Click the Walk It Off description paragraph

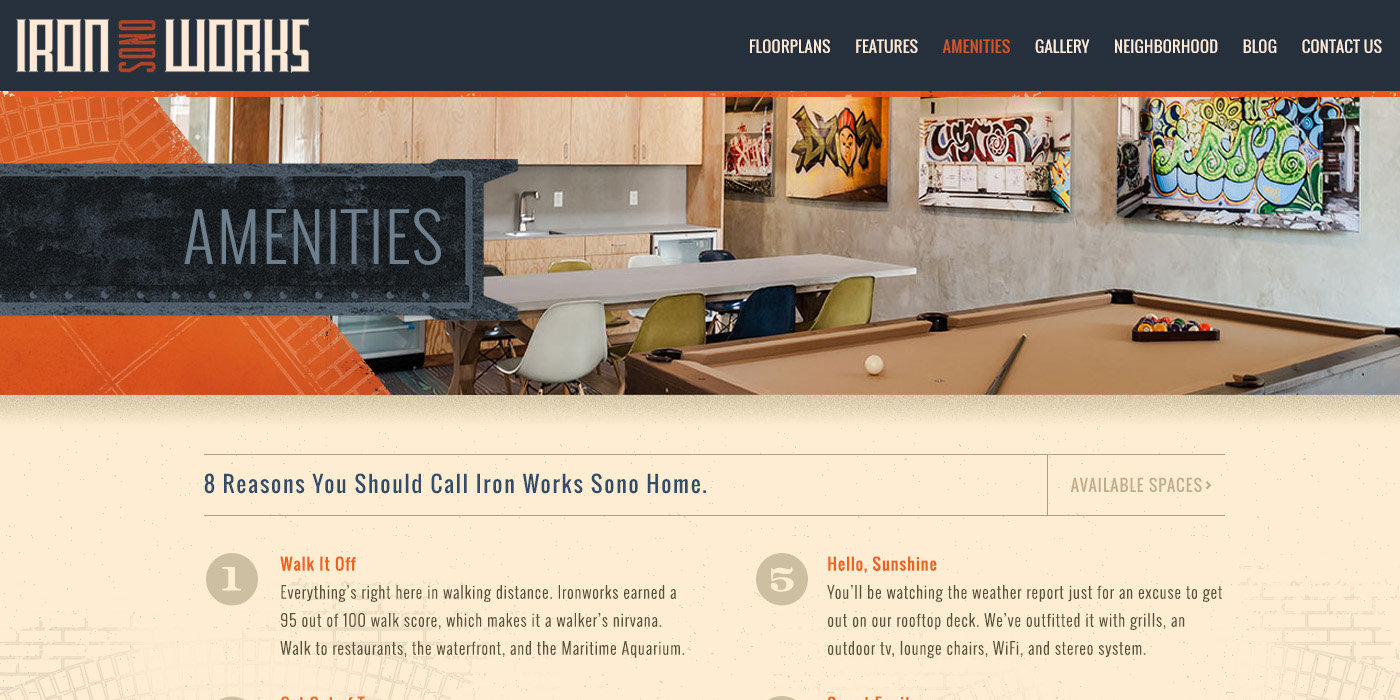click(483, 620)
